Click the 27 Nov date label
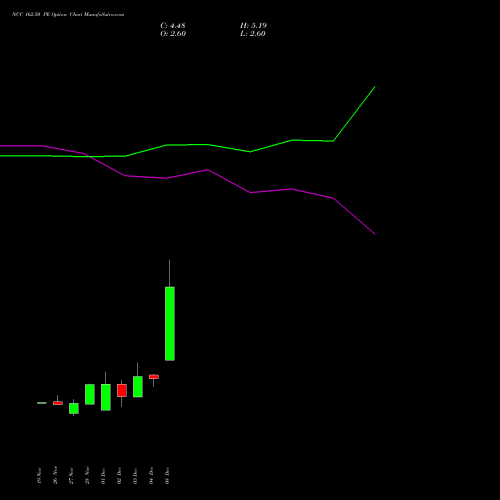The image size is (500, 500). [x=71, y=476]
